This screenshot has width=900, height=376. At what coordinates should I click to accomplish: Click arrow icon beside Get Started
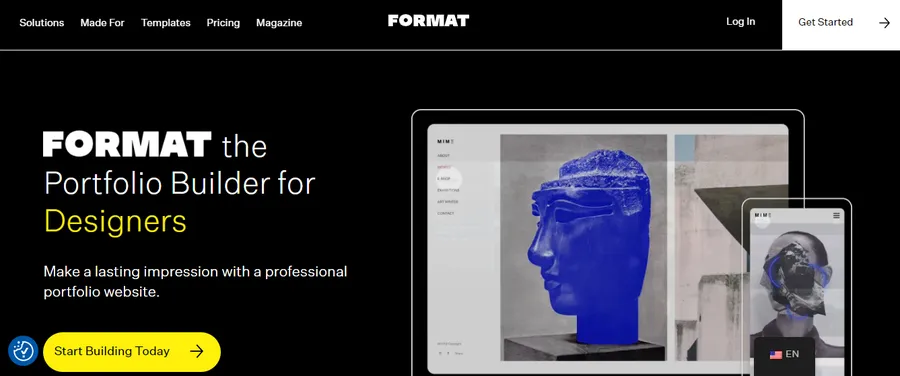tap(884, 23)
